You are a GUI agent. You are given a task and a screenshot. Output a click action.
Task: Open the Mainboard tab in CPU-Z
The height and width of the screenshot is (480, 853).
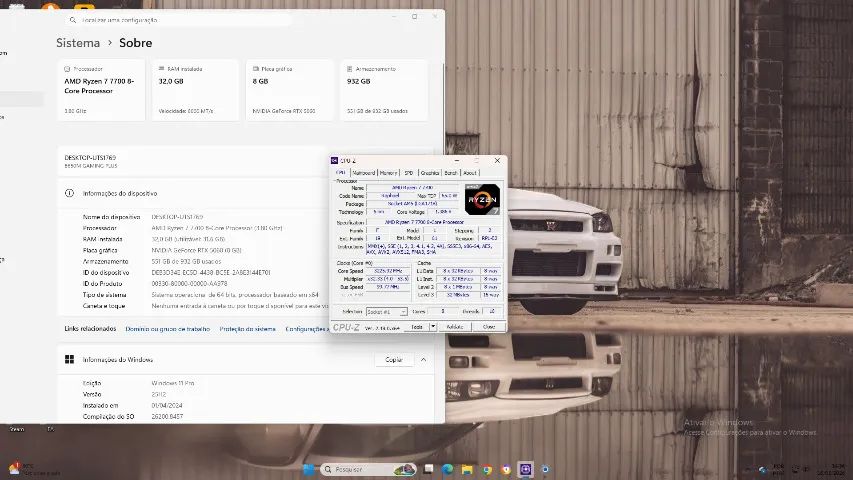364,173
